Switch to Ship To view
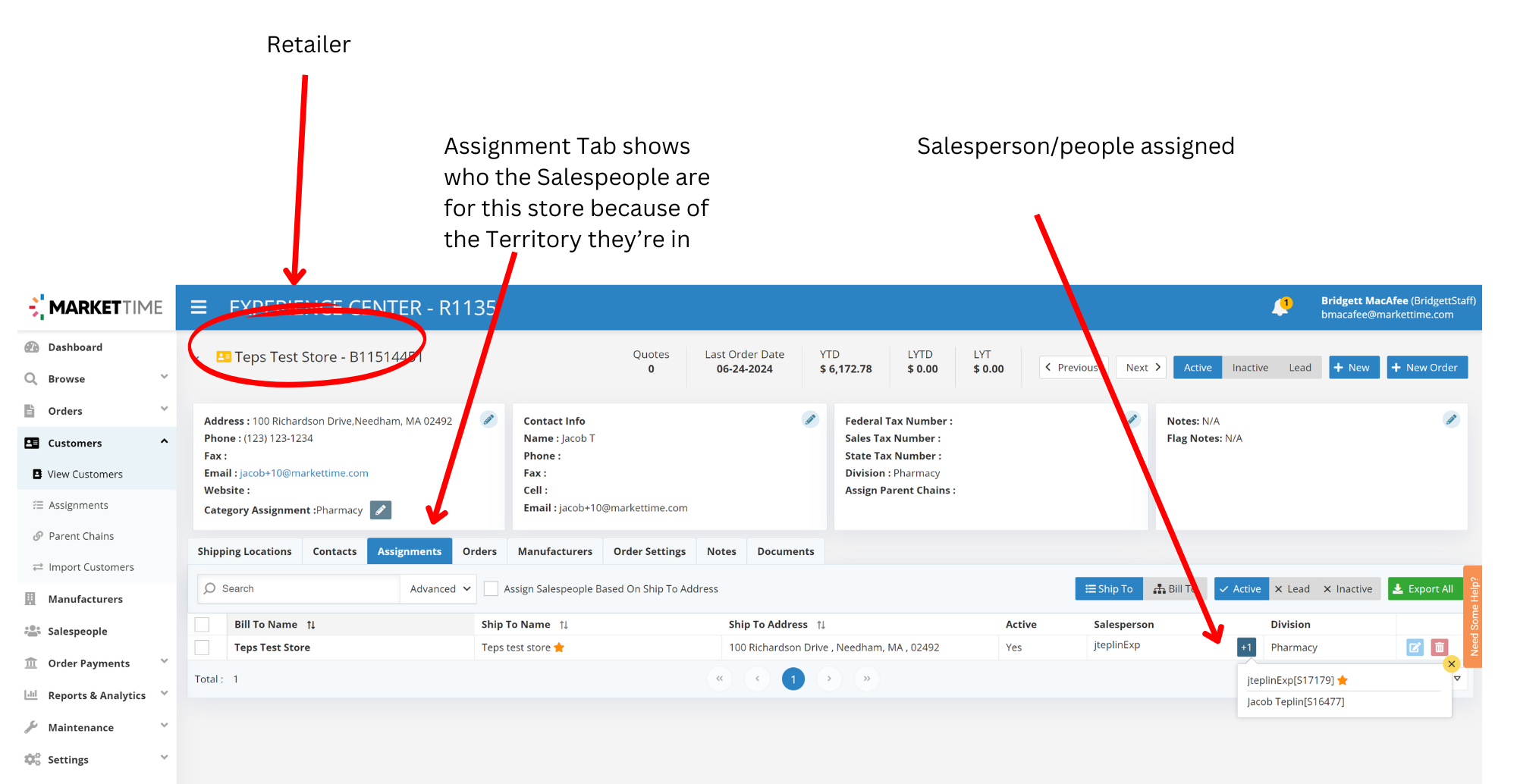Viewport: 1517px width, 784px height. (1109, 588)
